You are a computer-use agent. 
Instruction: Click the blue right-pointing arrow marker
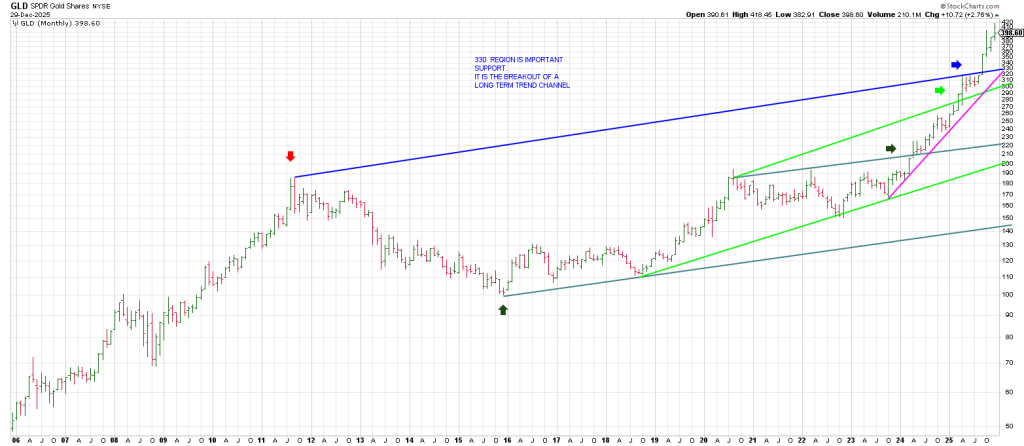pos(956,64)
